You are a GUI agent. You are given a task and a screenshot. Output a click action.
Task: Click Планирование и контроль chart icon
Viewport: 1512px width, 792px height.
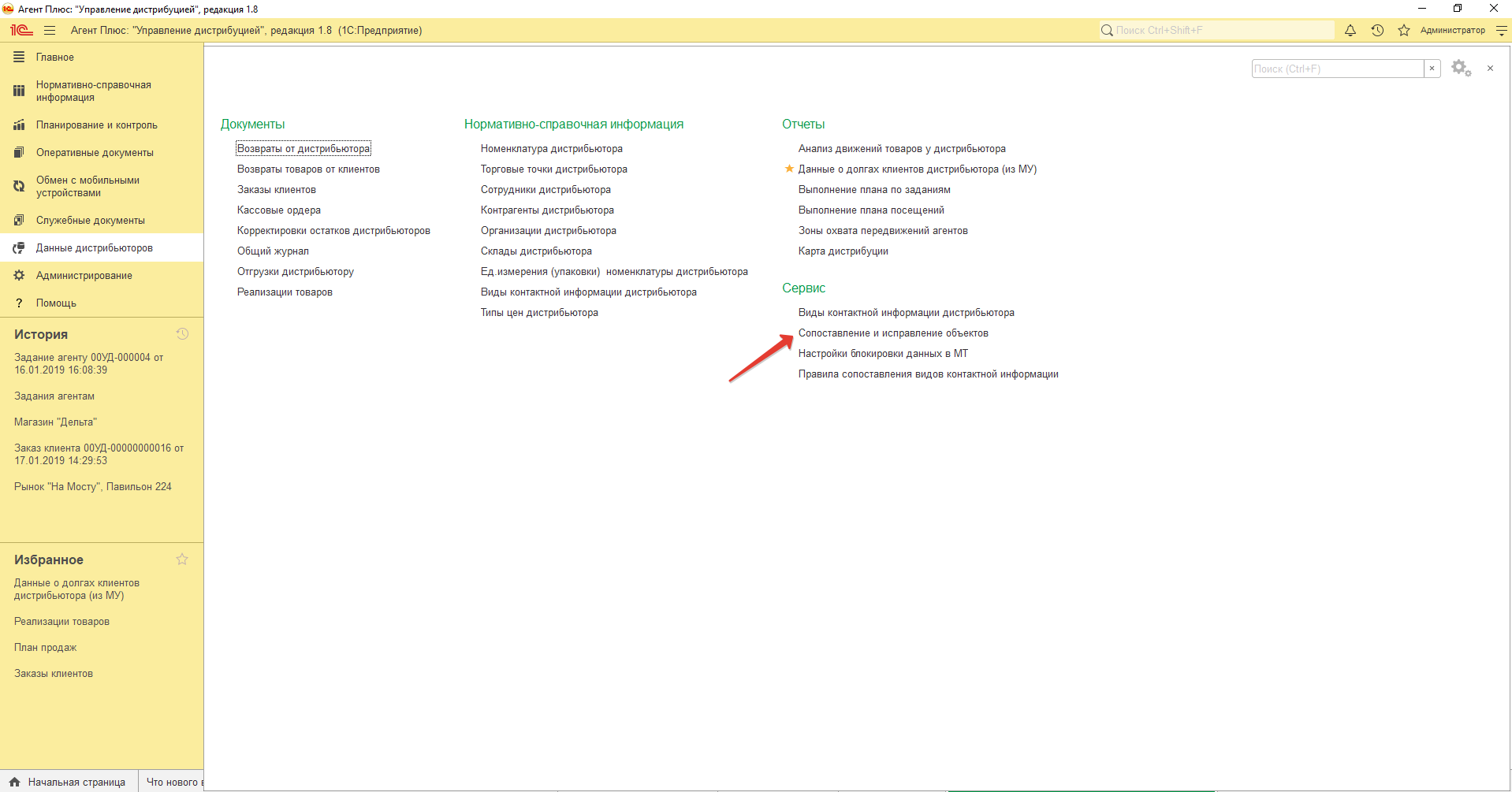click(19, 125)
